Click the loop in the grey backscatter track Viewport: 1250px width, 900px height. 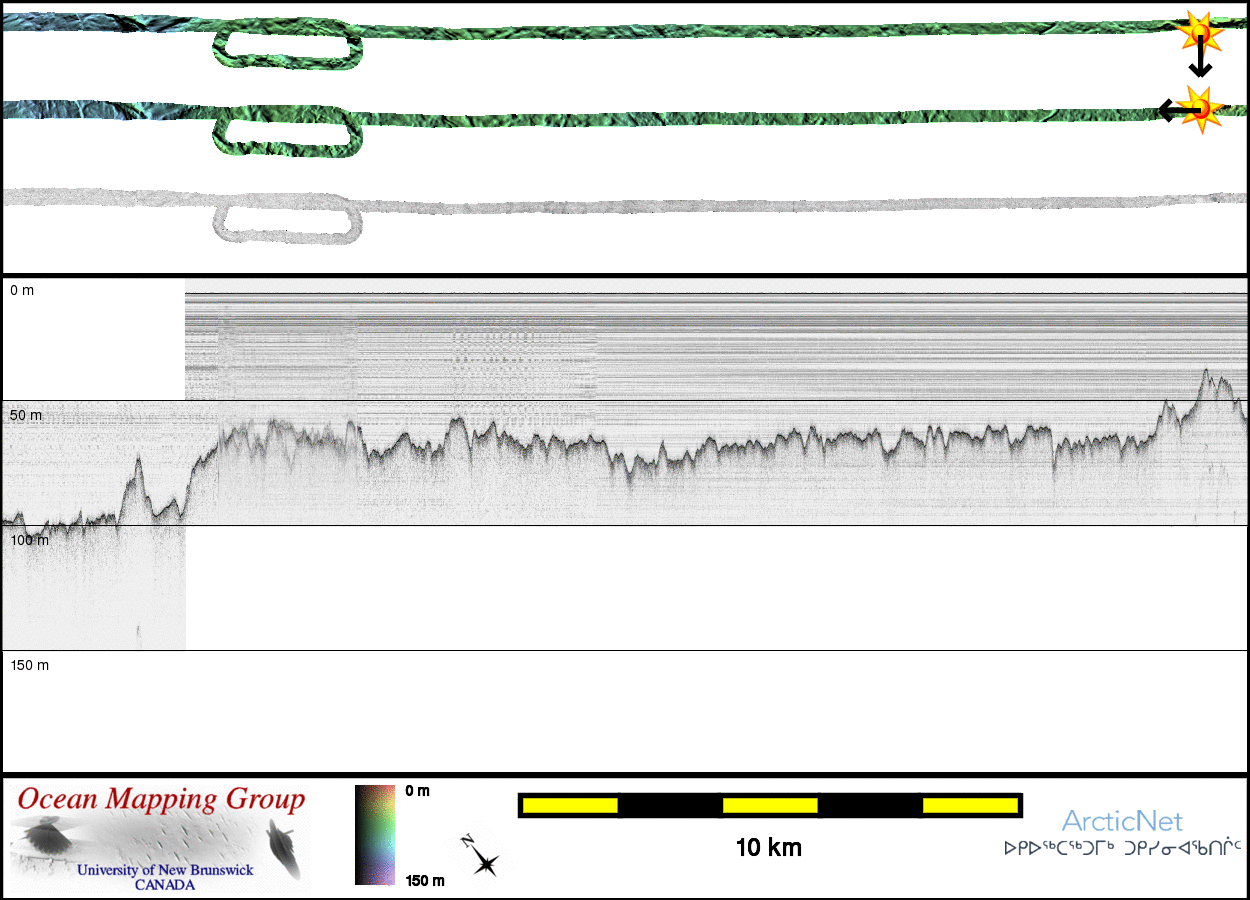point(288,220)
